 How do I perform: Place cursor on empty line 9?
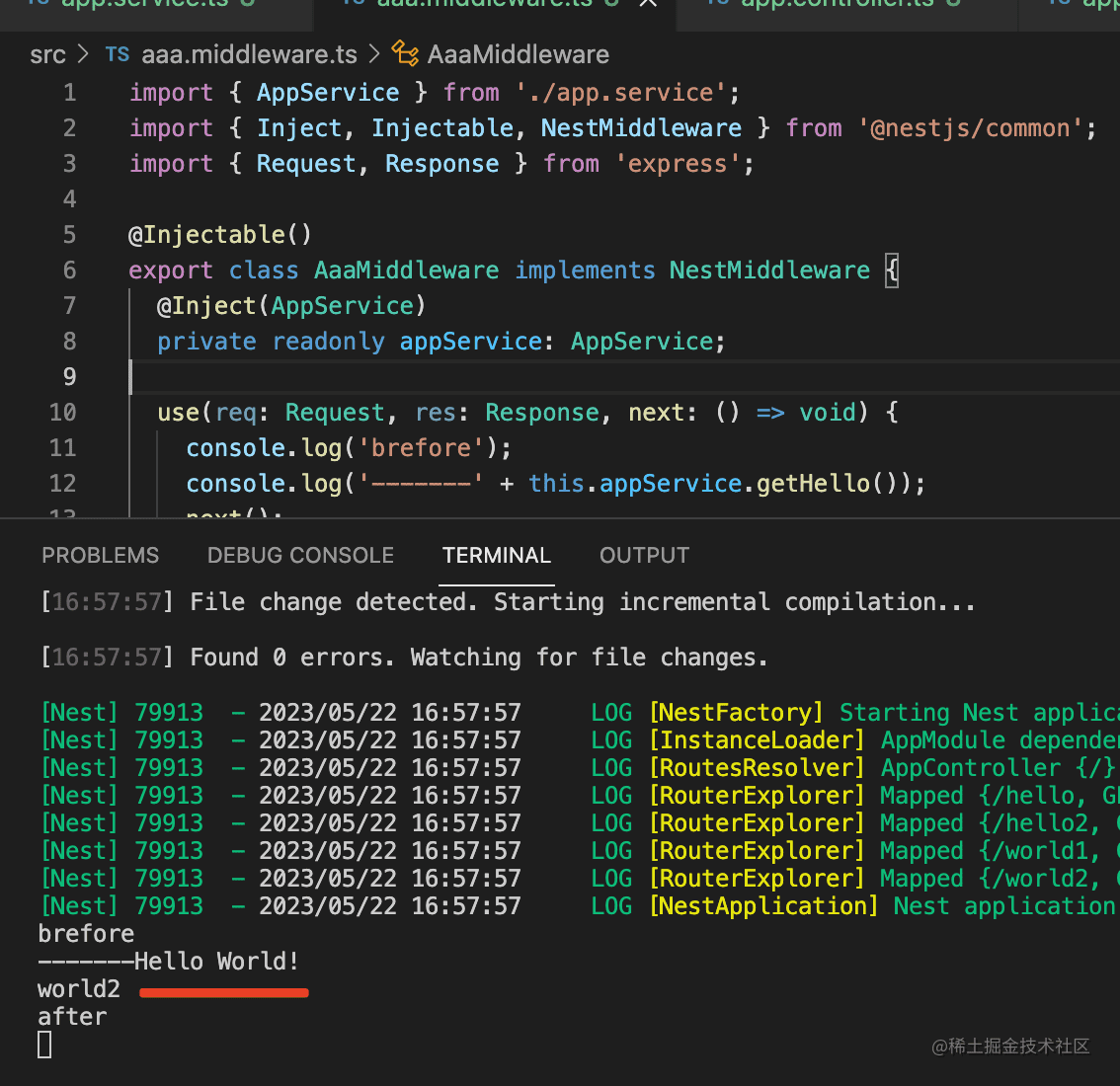(x=395, y=377)
